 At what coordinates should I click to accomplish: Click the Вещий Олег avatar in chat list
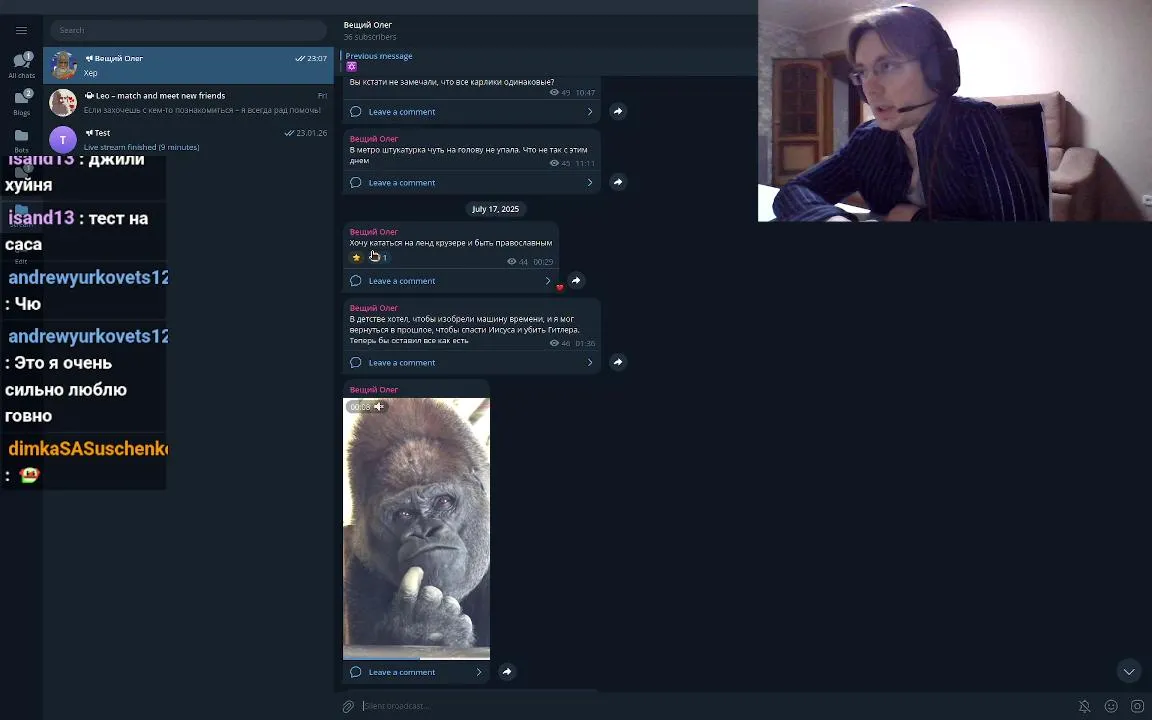point(63,65)
